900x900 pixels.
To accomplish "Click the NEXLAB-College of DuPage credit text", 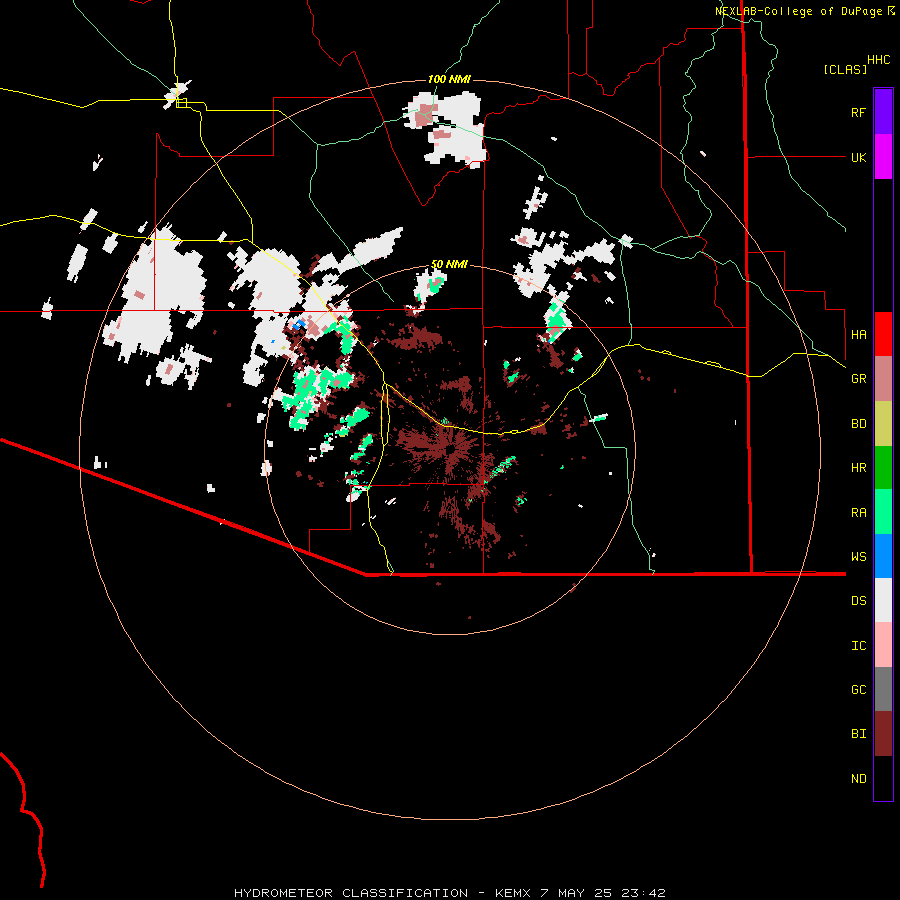I will point(800,11).
